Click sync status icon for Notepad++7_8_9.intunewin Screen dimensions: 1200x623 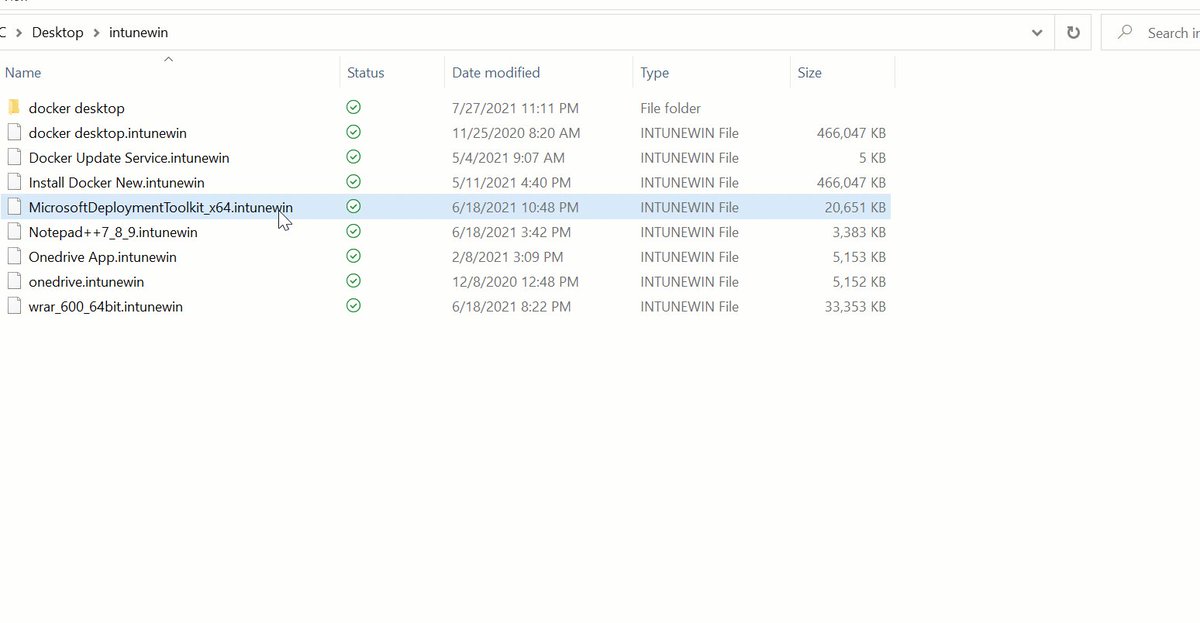click(x=353, y=231)
